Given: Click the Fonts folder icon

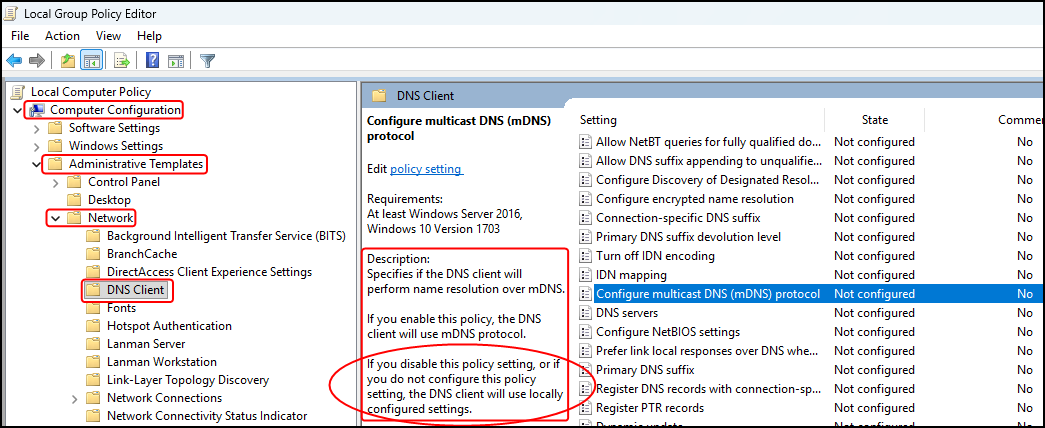Looking at the screenshot, I should pos(93,308).
